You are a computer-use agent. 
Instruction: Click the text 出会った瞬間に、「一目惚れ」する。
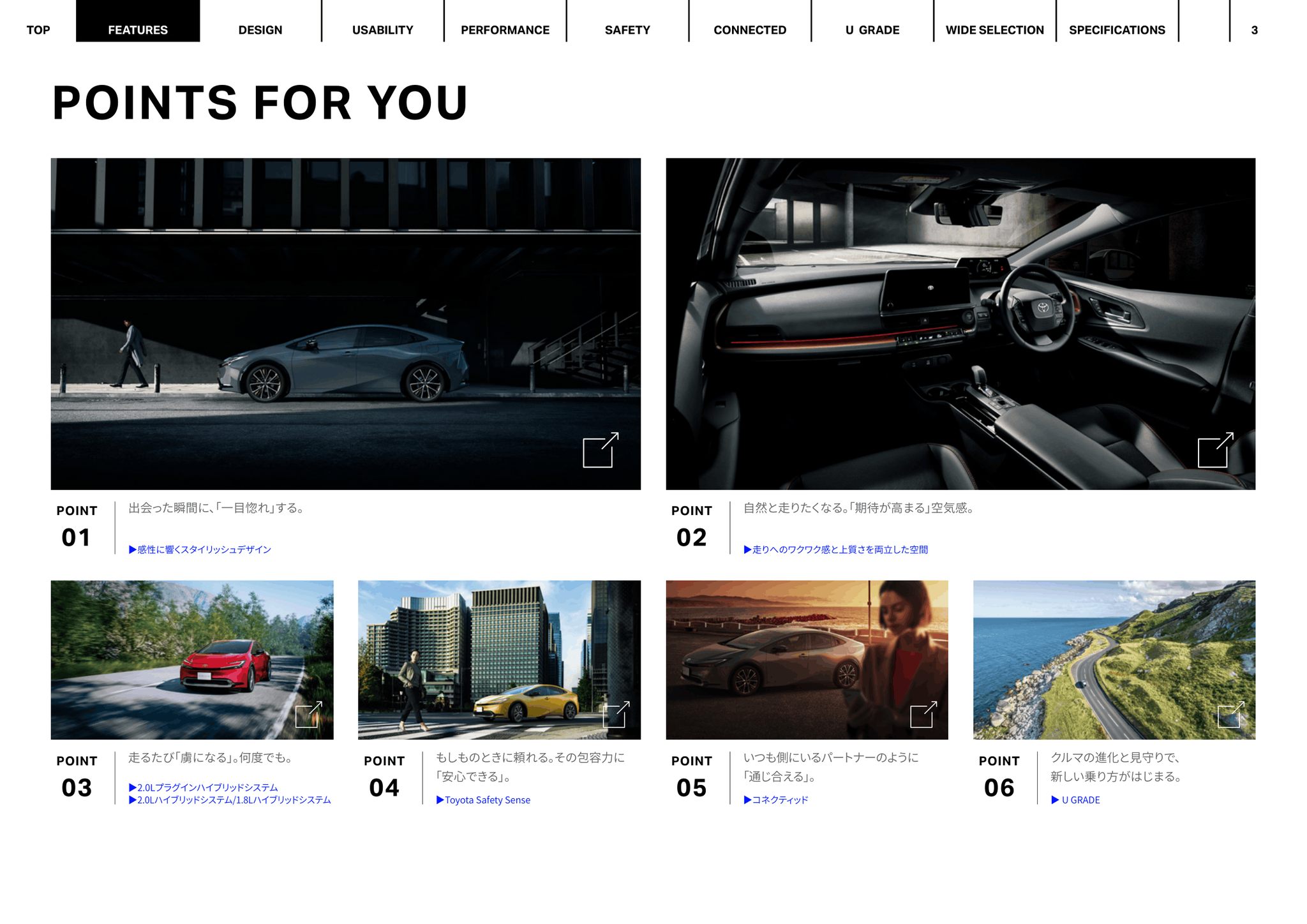pos(217,508)
